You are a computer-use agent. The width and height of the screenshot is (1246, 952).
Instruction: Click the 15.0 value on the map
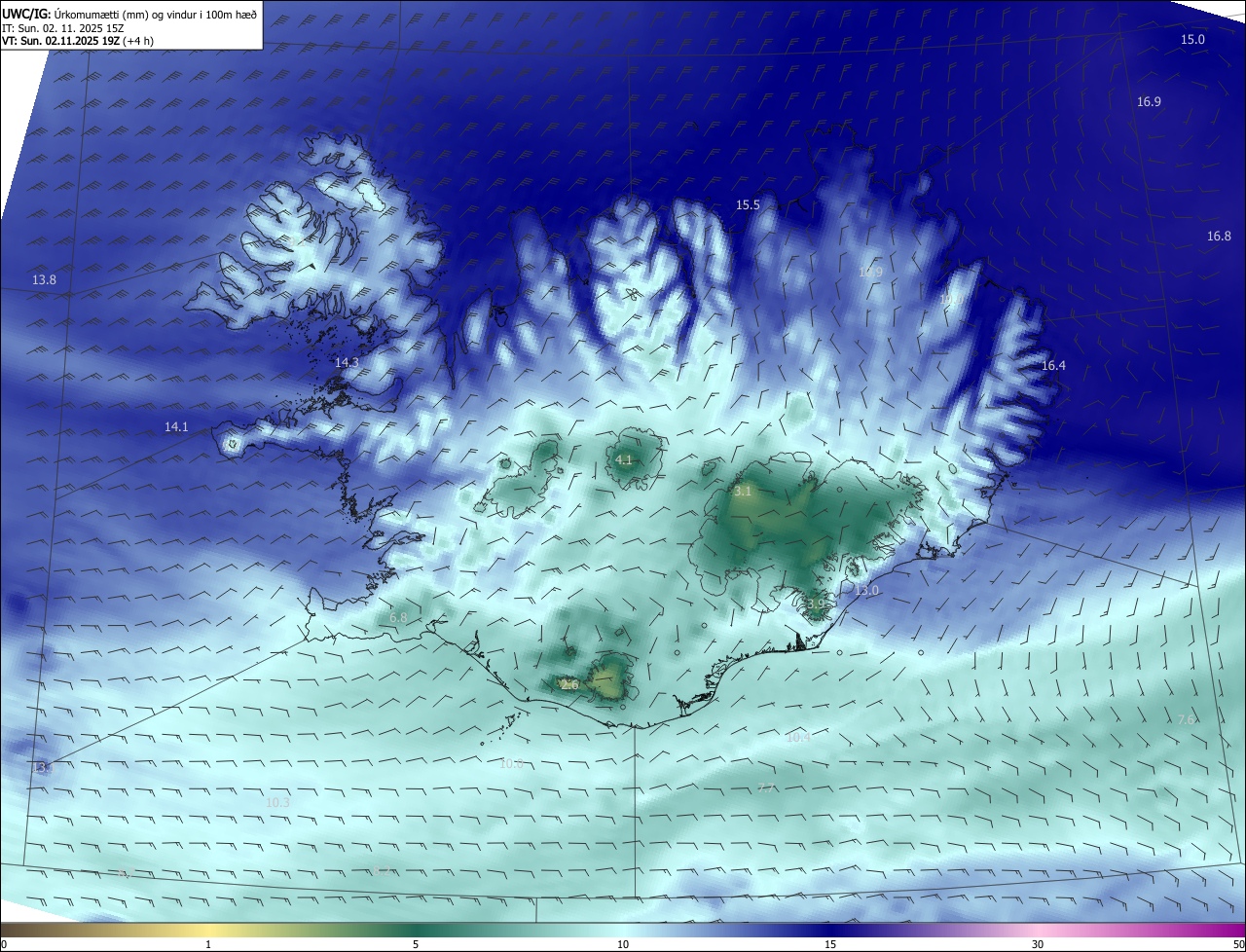tap(1192, 40)
